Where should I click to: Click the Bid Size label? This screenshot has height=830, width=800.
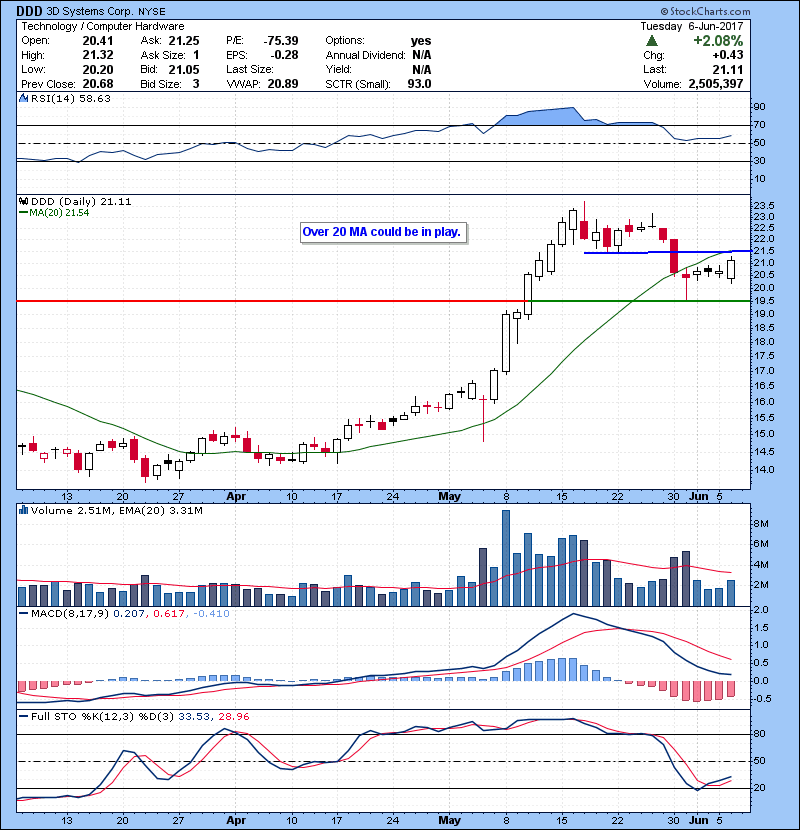click(x=161, y=84)
